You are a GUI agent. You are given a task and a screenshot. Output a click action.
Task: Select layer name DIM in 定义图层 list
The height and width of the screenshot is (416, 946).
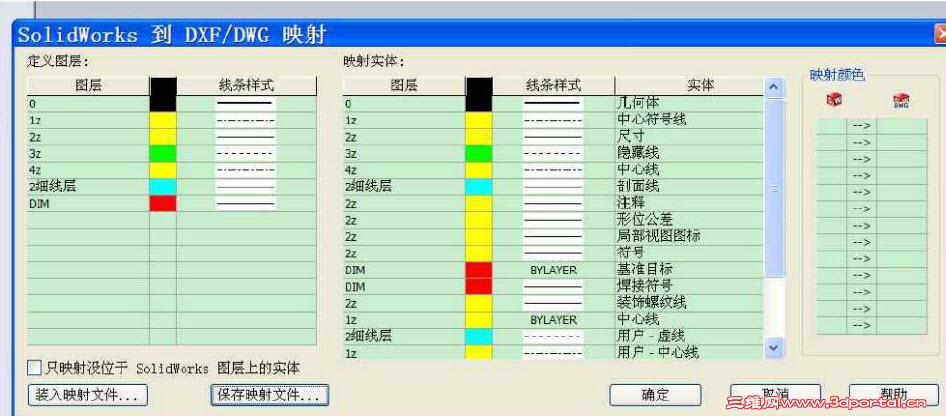(88, 204)
